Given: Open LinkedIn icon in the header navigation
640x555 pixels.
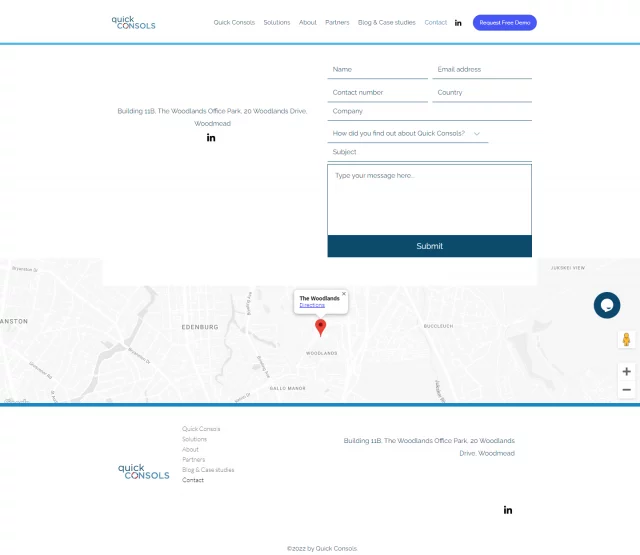Looking at the screenshot, I should 458,23.
